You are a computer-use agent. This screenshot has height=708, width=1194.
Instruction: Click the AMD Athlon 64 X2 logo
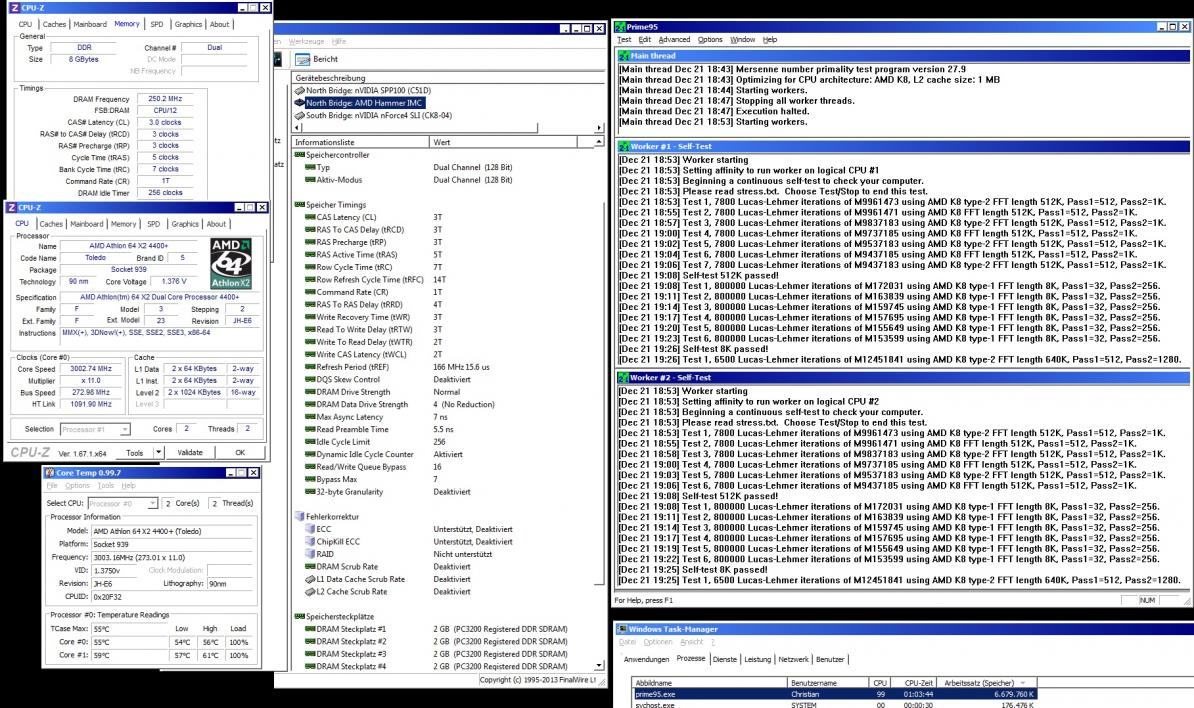tap(231, 263)
